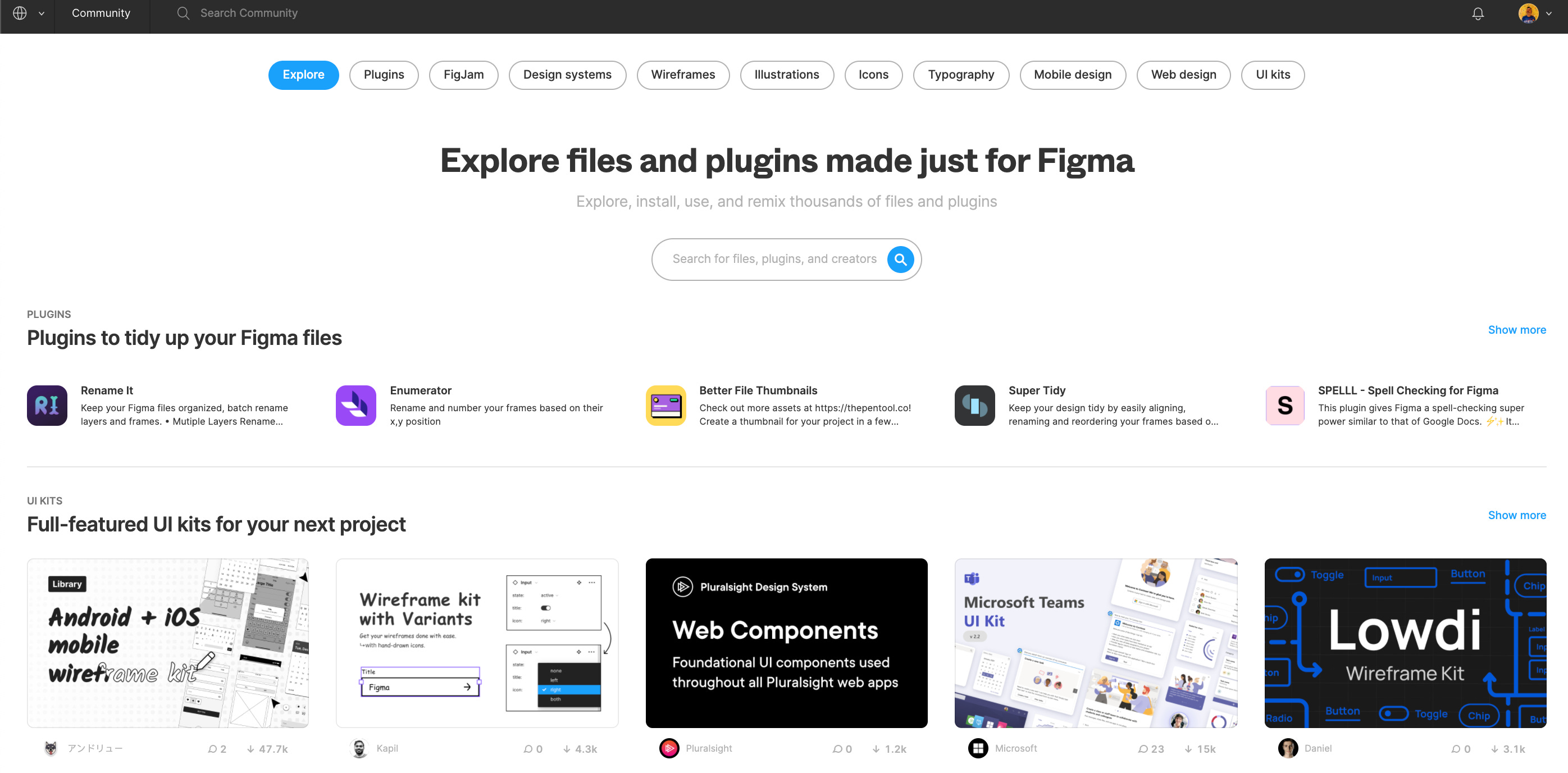Open Android + iOS mobile wireframe kit thumbnail

pyautogui.click(x=167, y=643)
